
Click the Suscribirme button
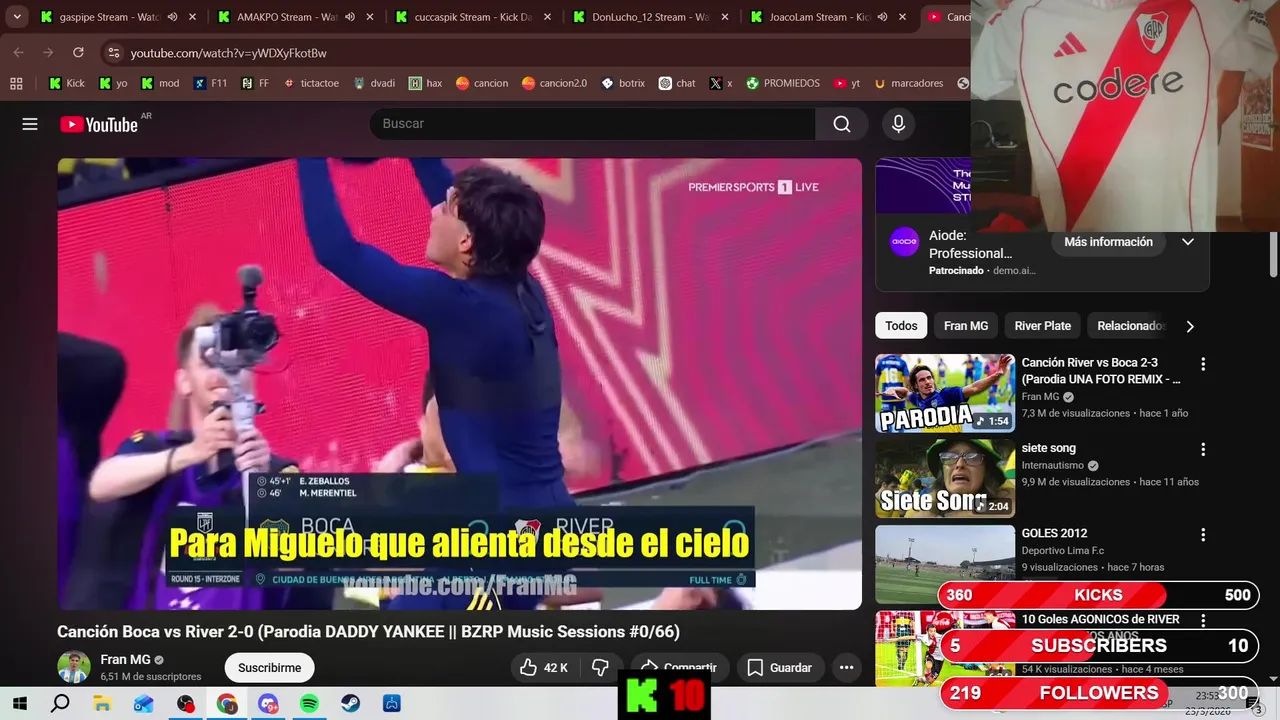pyautogui.click(x=269, y=668)
